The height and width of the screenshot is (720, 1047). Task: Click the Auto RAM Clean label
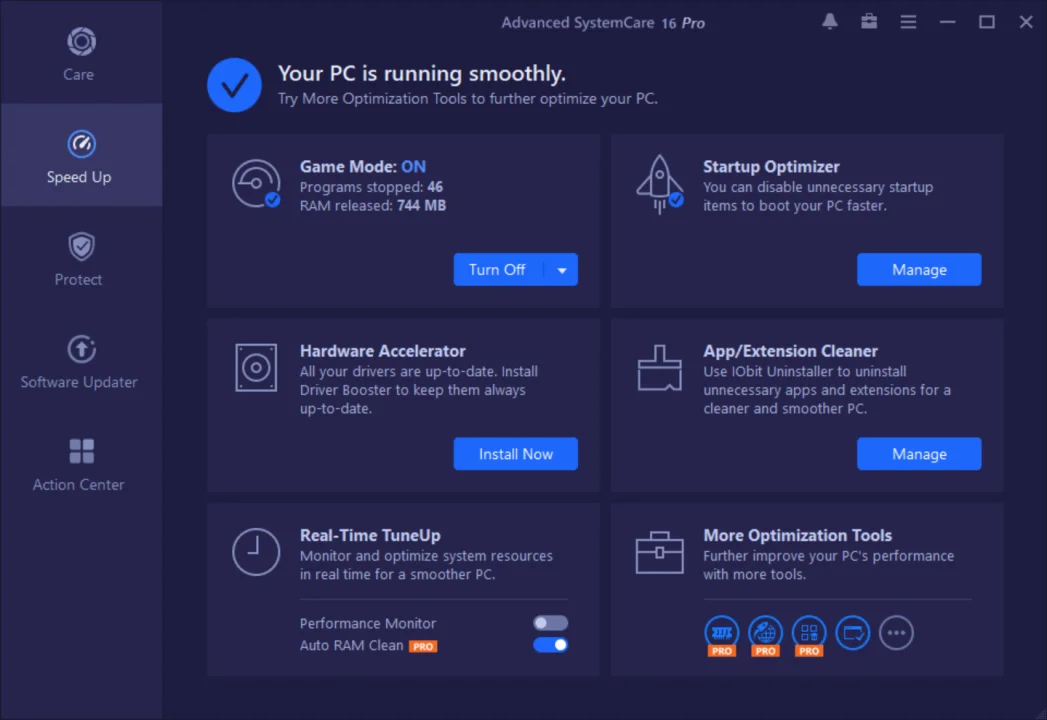point(351,645)
